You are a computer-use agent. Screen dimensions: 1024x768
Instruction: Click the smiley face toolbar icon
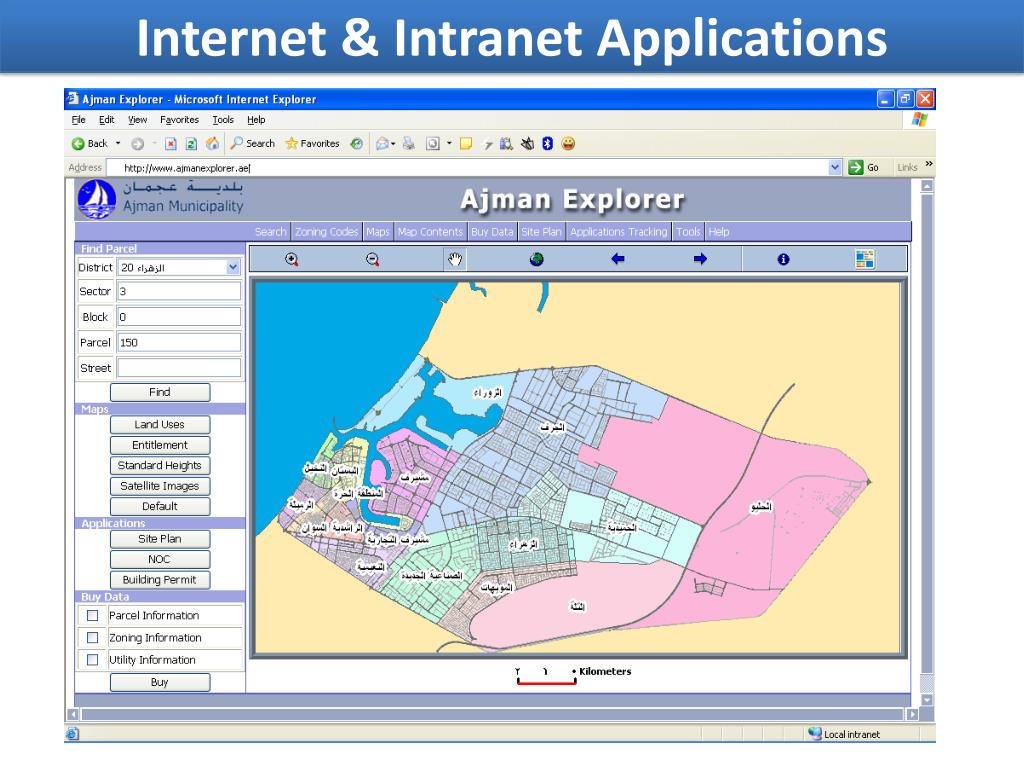[568, 144]
